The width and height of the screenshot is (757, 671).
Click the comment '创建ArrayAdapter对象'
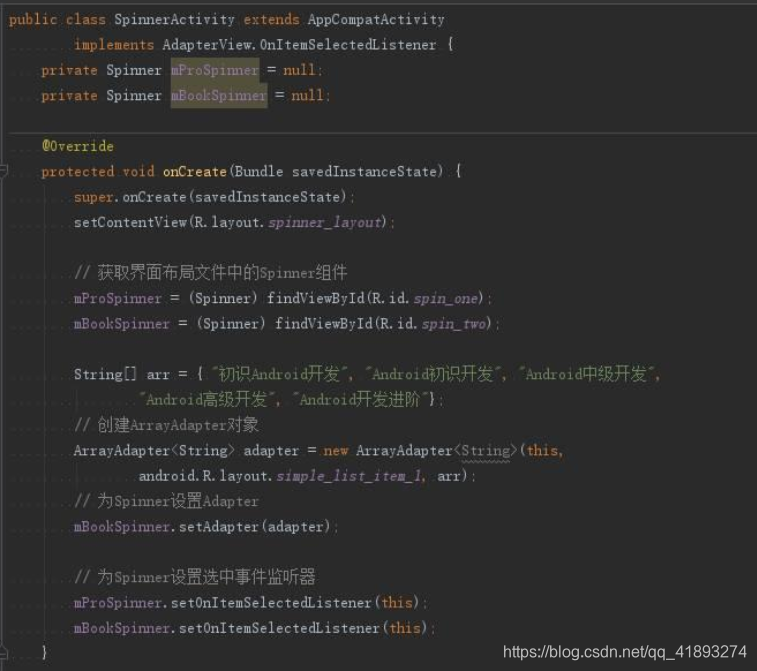[x=166, y=425]
